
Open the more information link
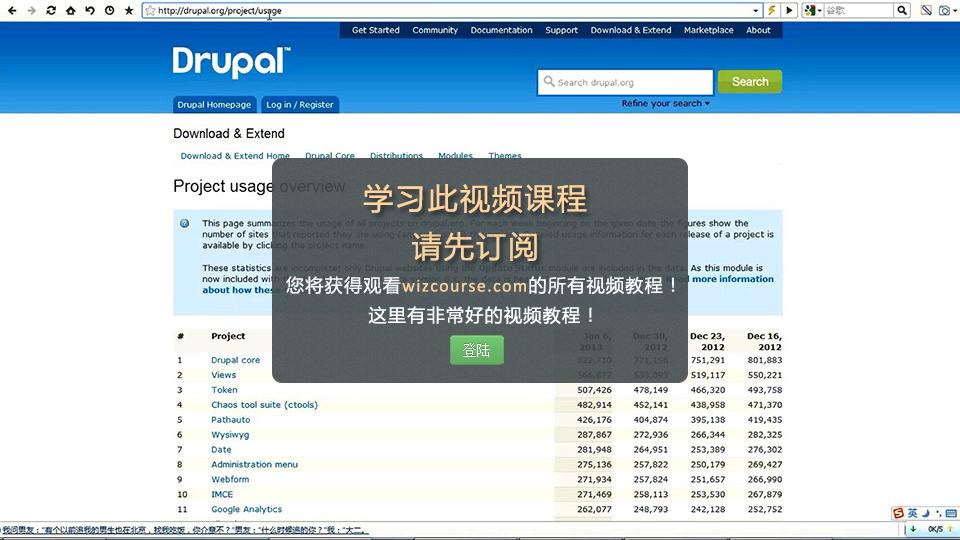733,279
